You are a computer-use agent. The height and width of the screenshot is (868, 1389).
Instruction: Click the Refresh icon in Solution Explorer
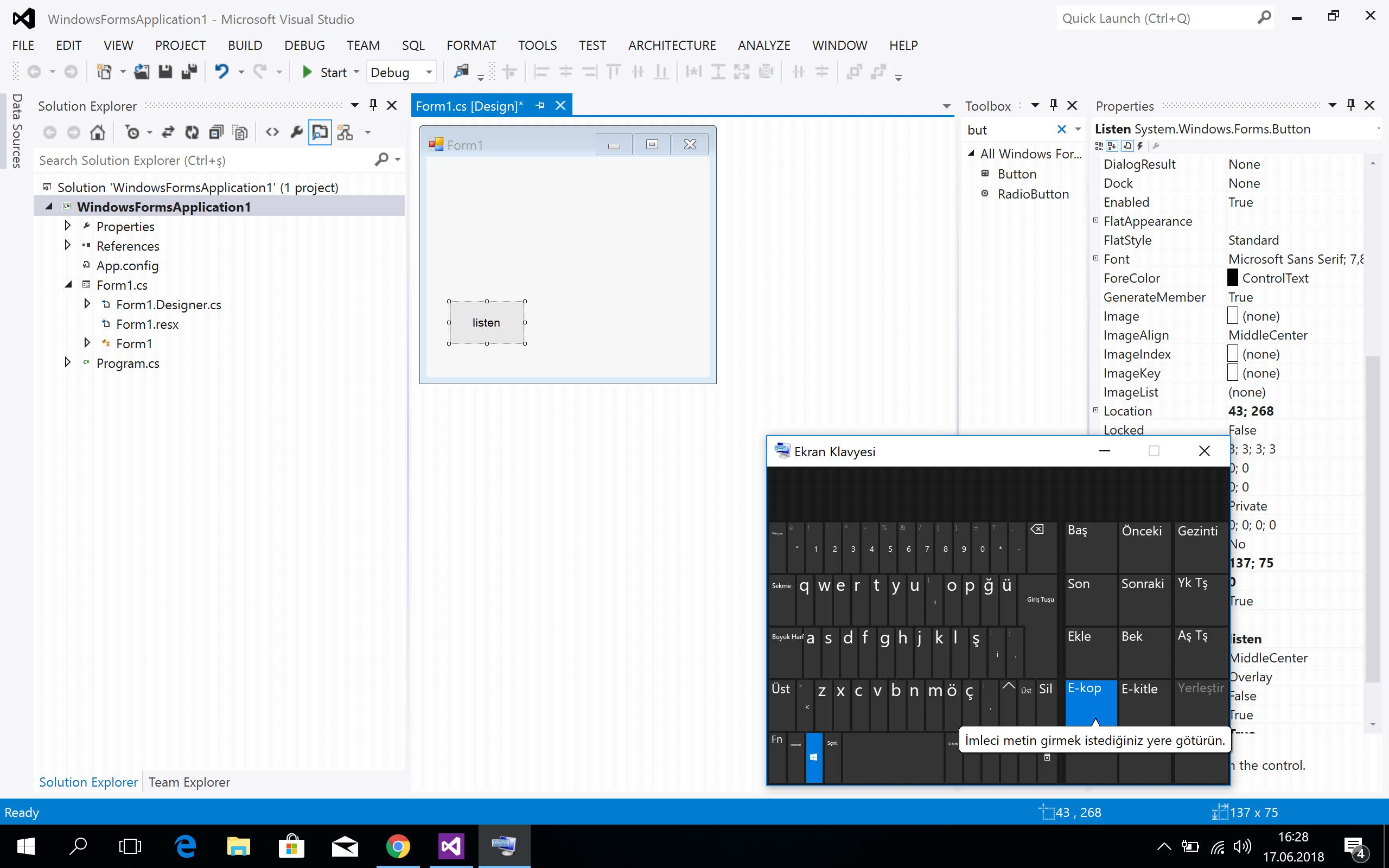(192, 132)
